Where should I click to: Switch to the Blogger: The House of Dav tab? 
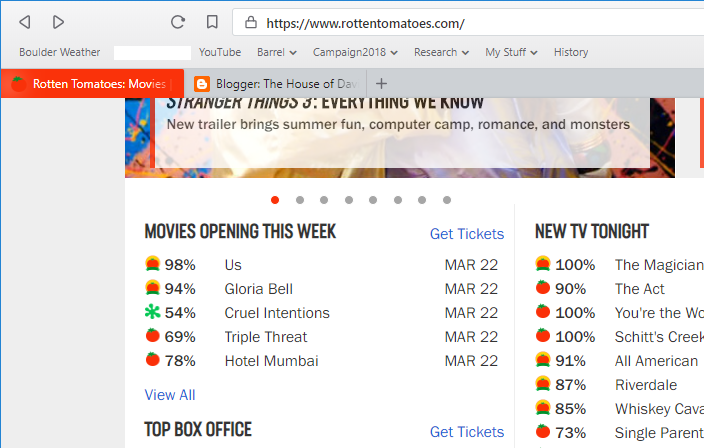coord(275,83)
